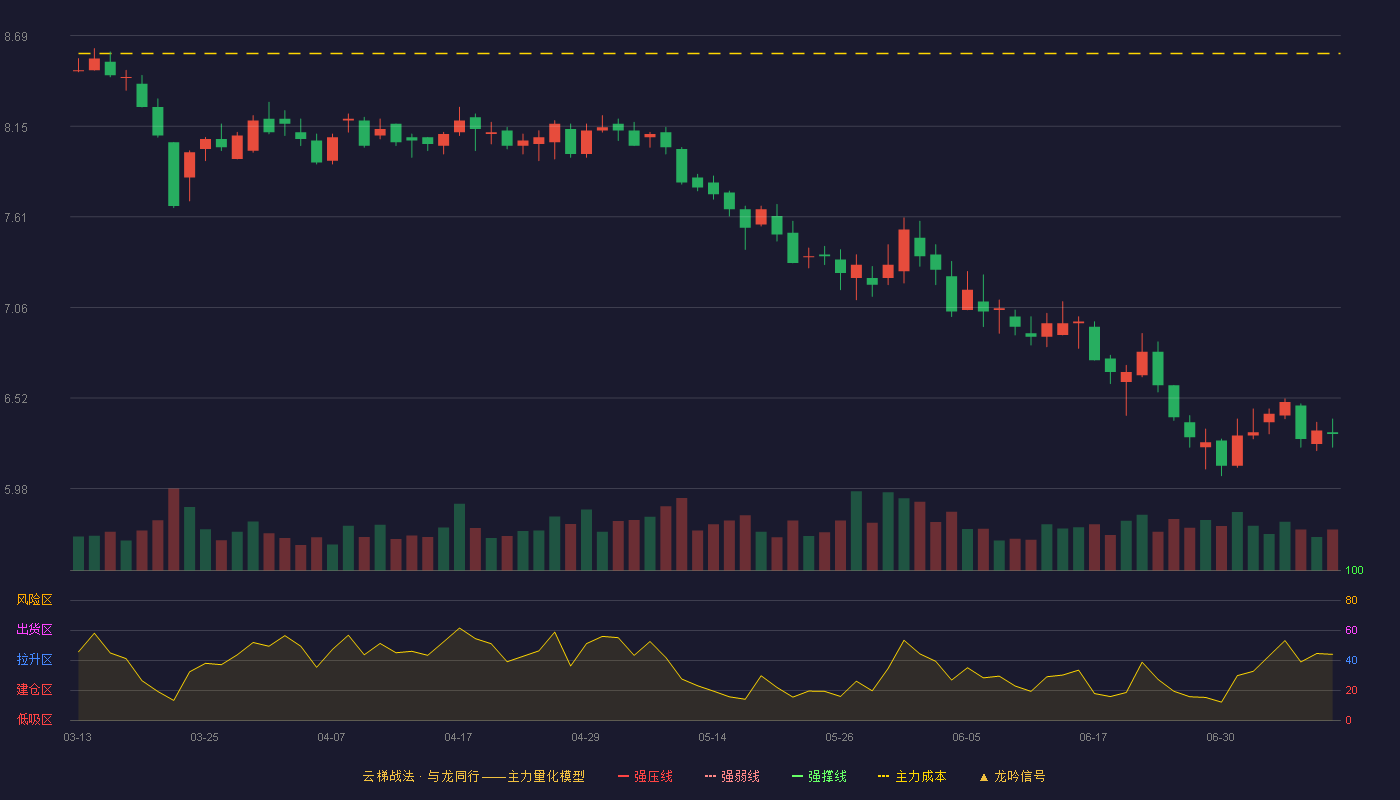Click the 7.61 price axis label
Viewport: 1400px width, 800px height.
pos(16,218)
